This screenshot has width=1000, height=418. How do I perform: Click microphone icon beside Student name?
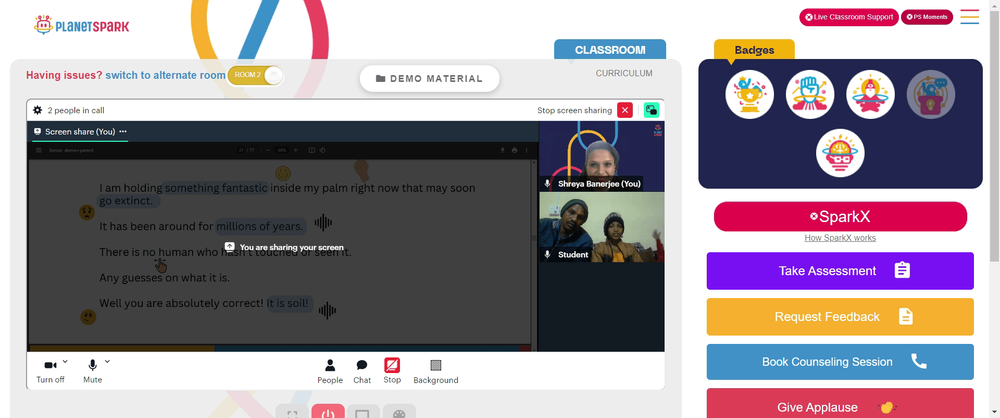pos(547,255)
